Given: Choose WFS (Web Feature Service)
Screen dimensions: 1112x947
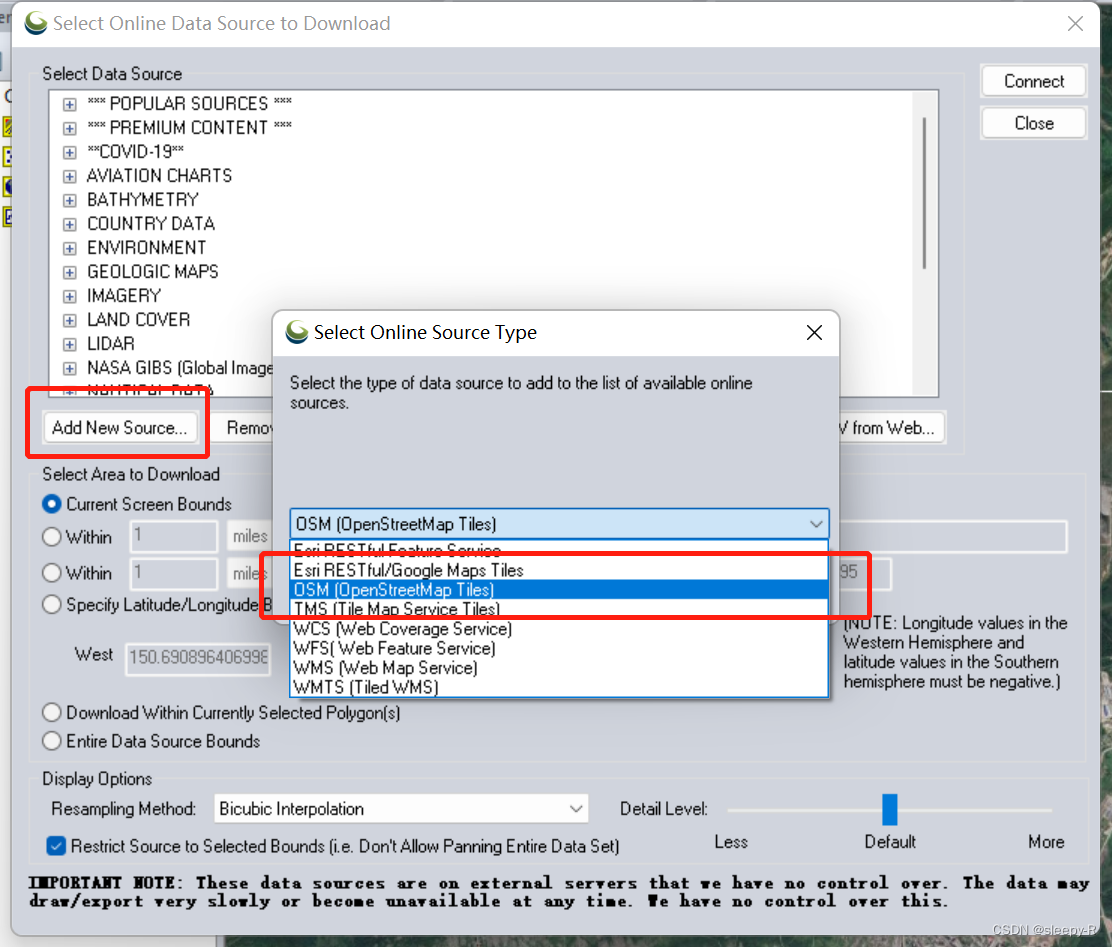Looking at the screenshot, I should pos(559,648).
